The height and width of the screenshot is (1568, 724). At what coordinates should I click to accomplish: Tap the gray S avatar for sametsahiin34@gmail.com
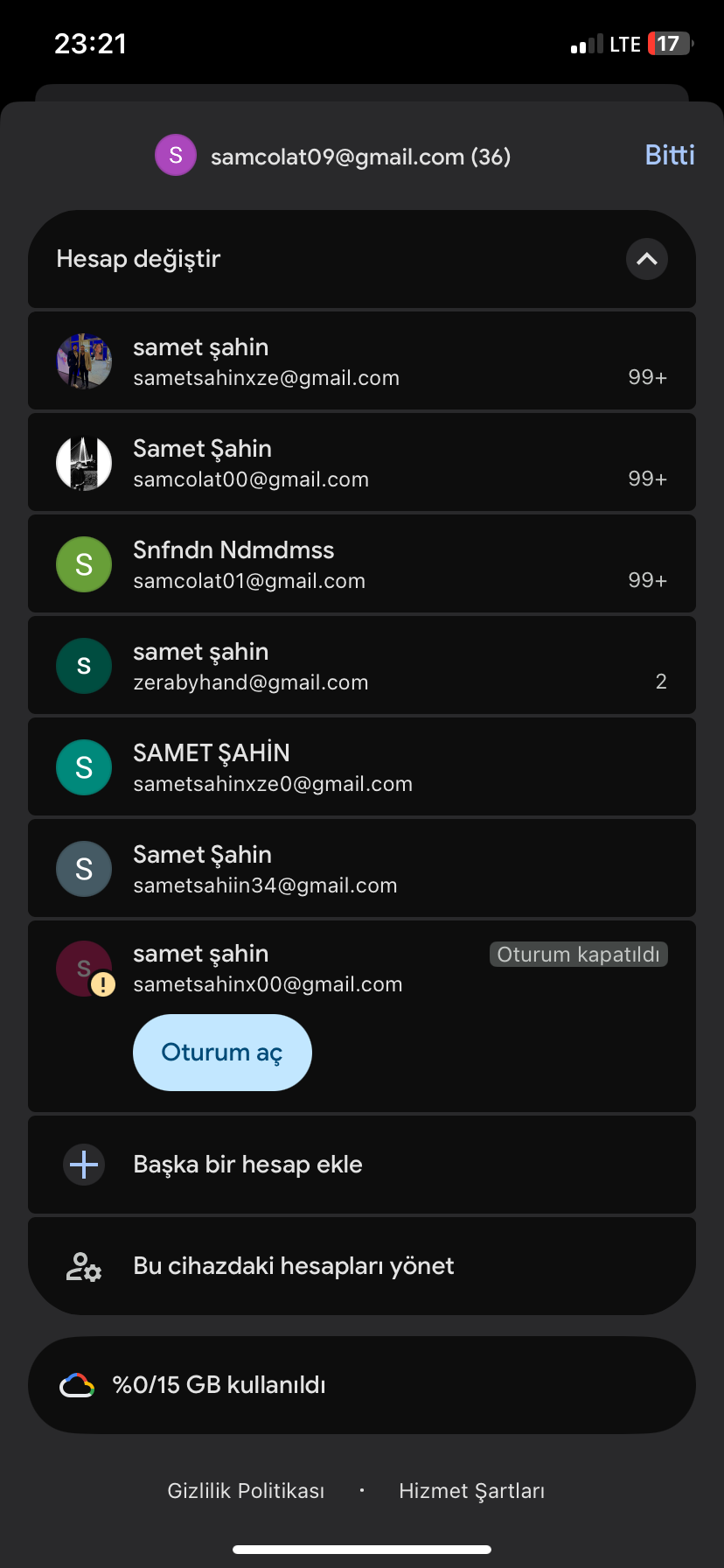(x=84, y=869)
